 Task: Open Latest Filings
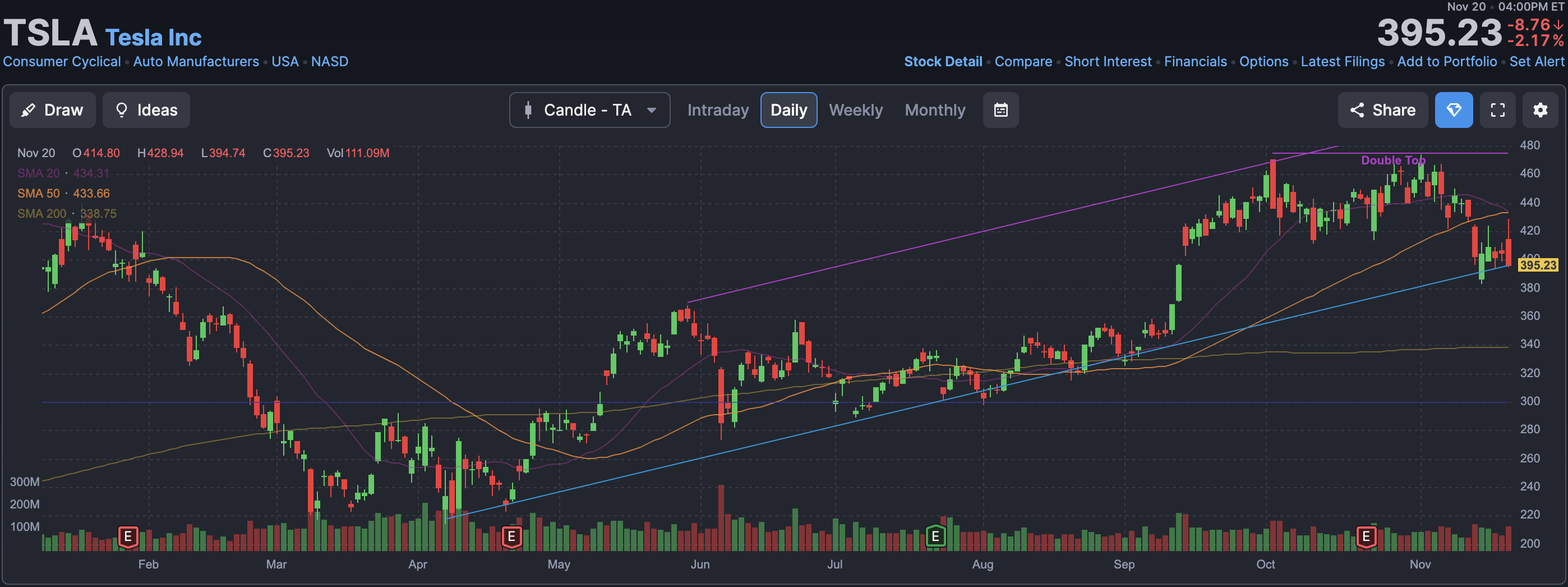tap(1342, 62)
